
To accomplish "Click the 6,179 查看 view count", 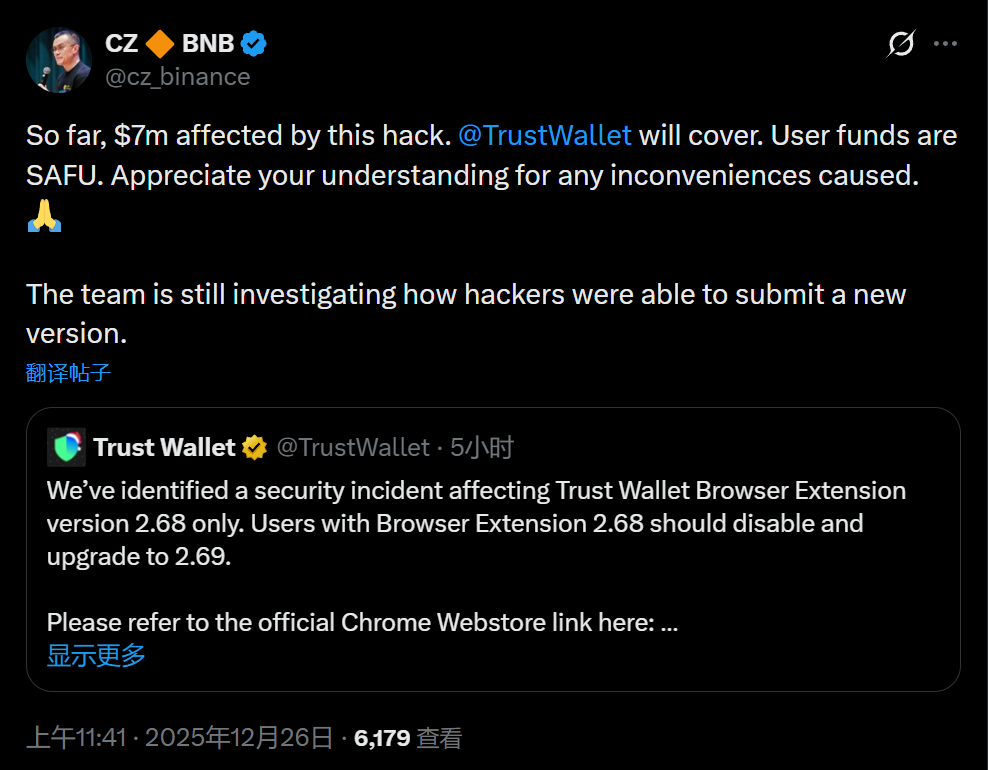I will coord(408,739).
